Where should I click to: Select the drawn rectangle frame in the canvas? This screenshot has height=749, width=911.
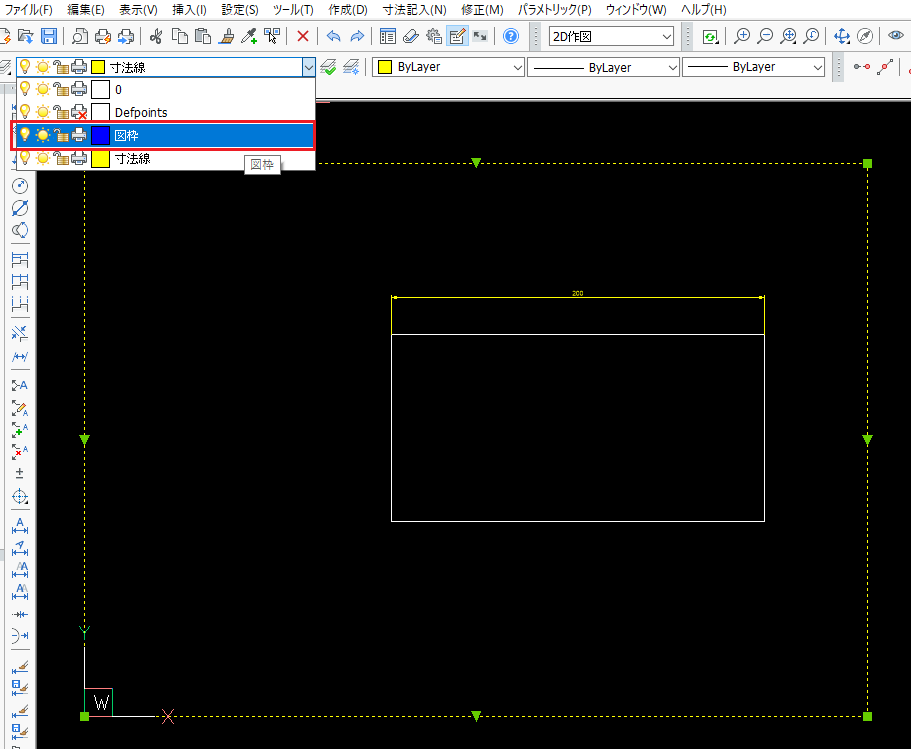coord(578,519)
